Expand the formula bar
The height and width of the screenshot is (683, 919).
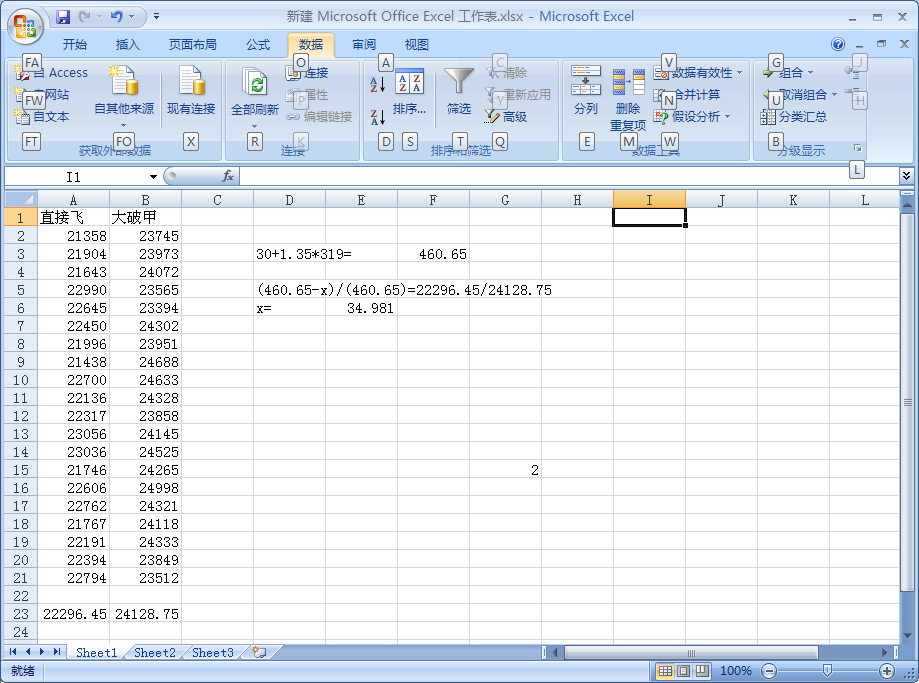click(906, 175)
